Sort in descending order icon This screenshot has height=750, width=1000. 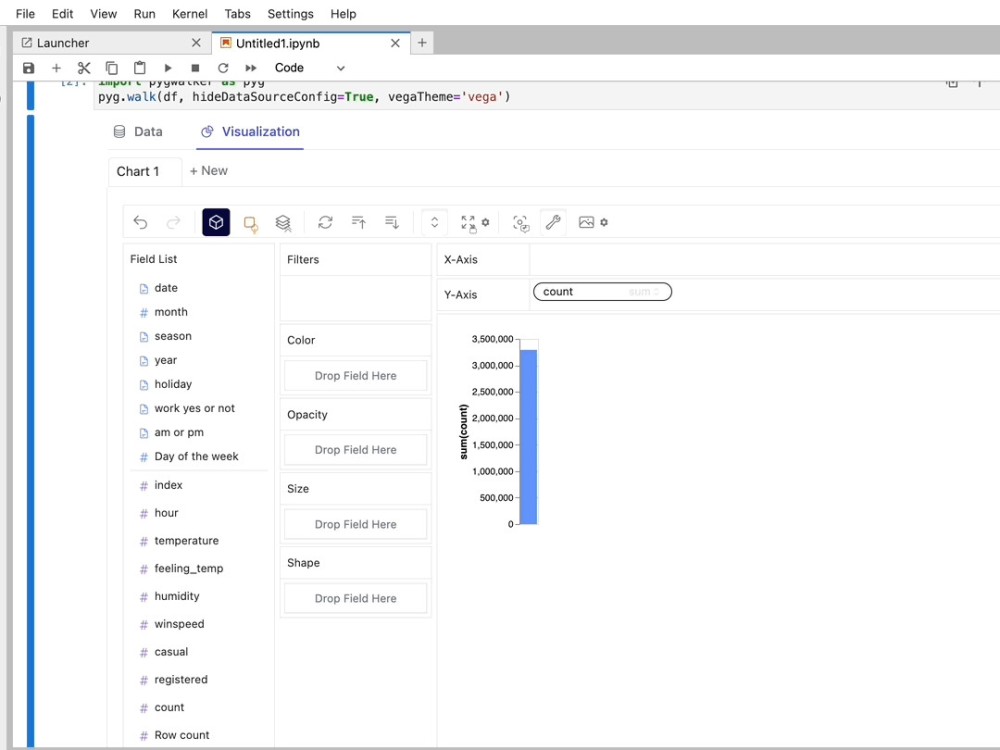coord(392,222)
